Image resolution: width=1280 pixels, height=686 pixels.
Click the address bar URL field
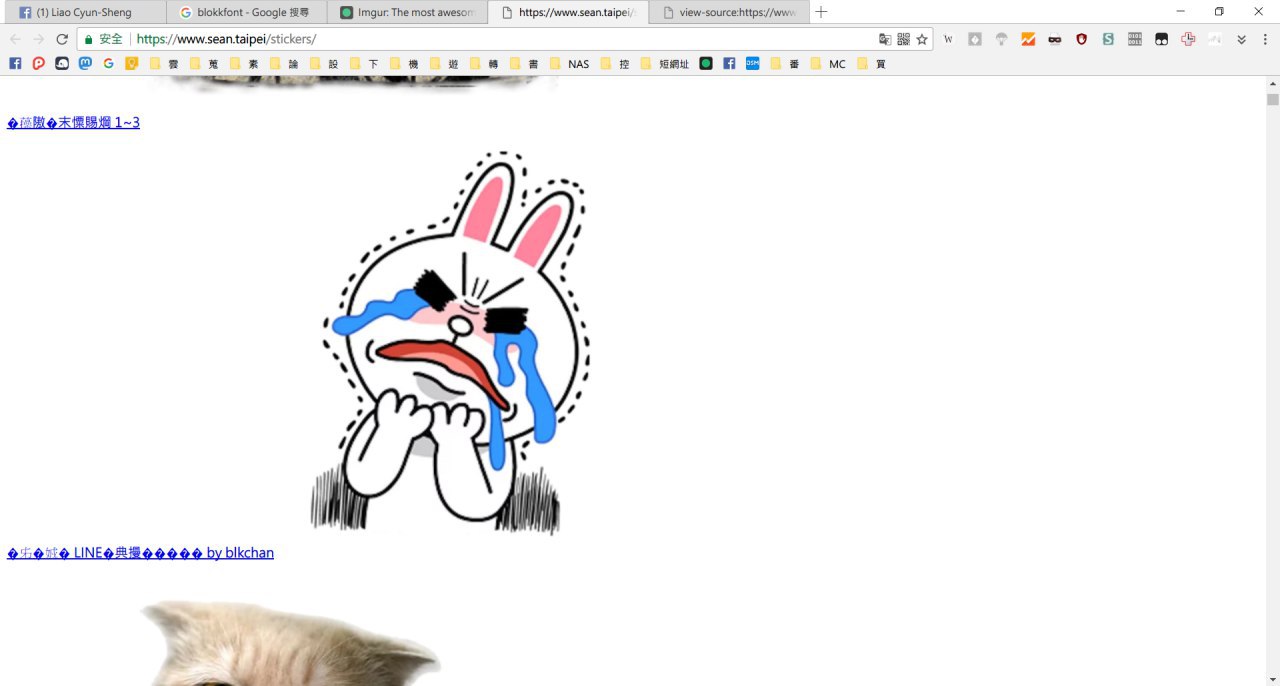tap(500, 39)
